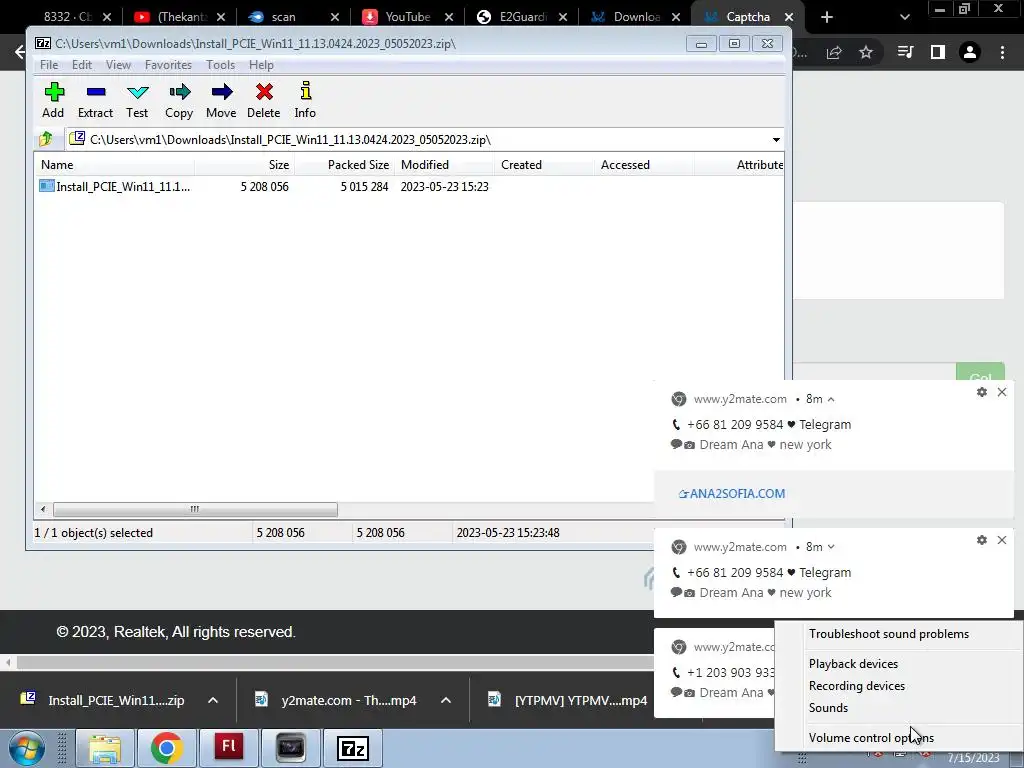Close the Captcha browser tab
The width and height of the screenshot is (1024, 768).
tap(789, 17)
